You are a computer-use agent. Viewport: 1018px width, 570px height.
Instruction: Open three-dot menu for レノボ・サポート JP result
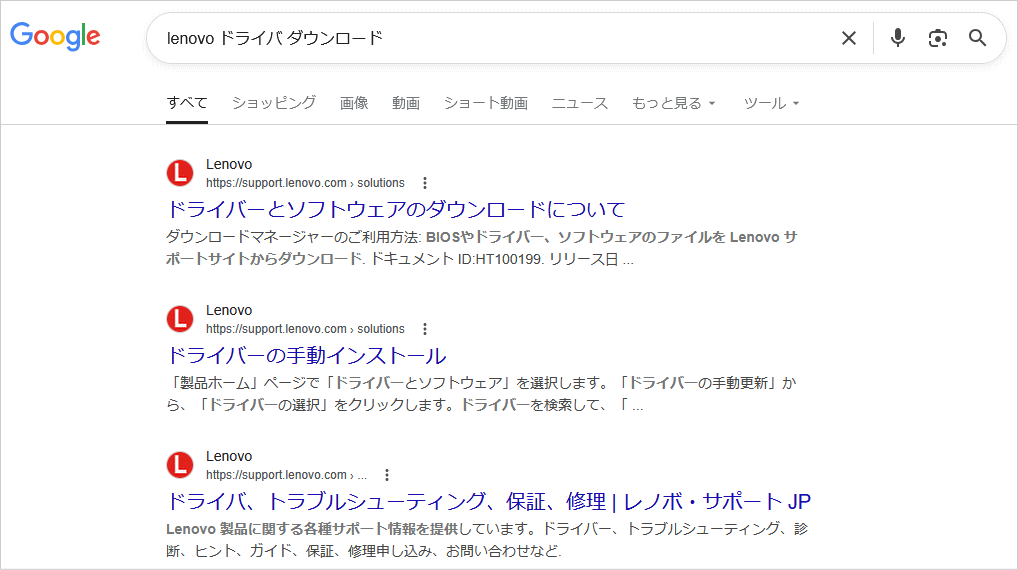[387, 475]
